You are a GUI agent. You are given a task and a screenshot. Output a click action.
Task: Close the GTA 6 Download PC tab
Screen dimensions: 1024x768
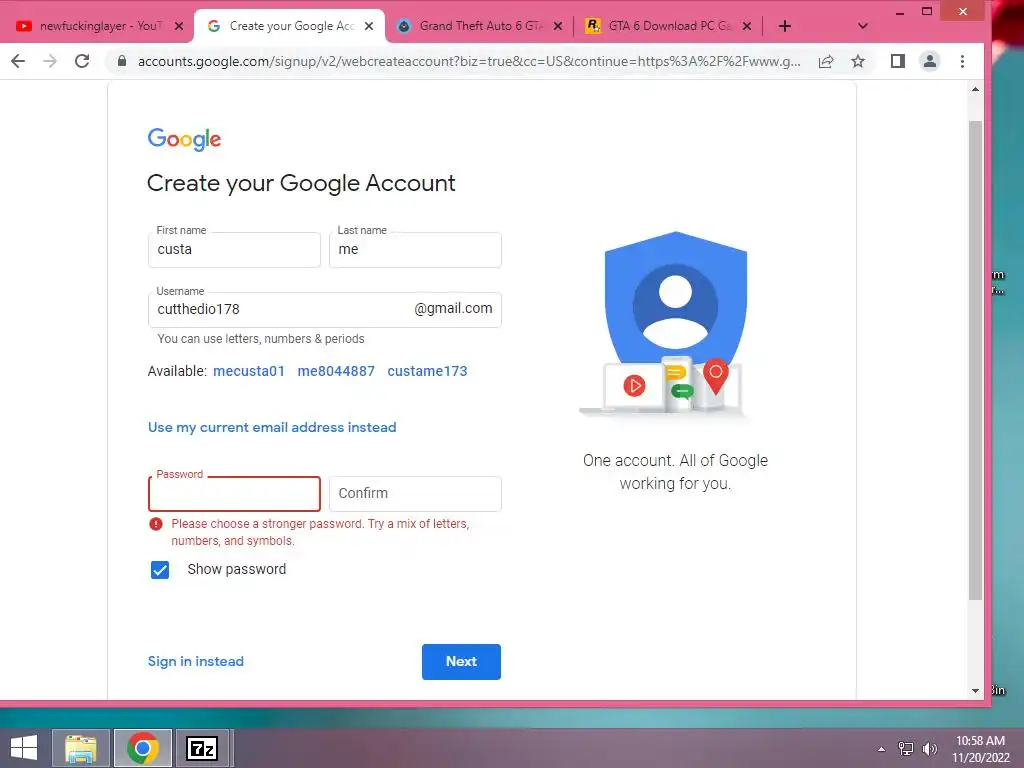747,26
